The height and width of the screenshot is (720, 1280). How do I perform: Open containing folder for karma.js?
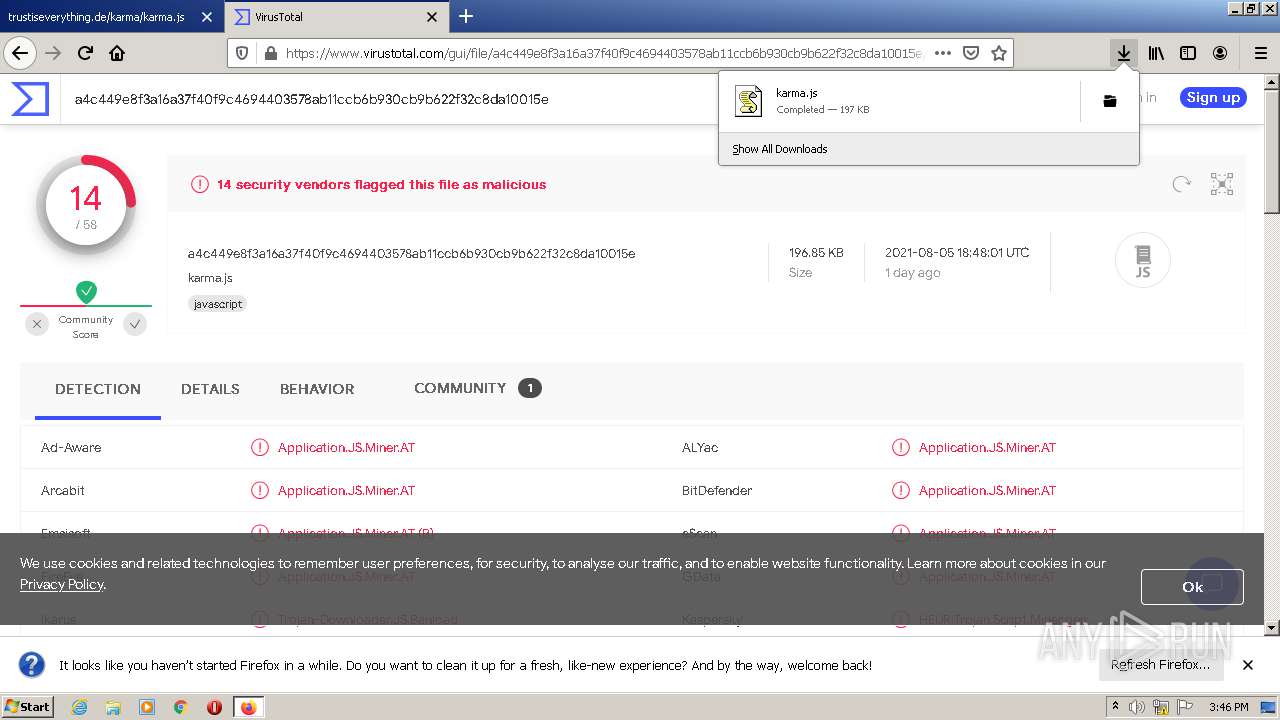(x=1109, y=101)
